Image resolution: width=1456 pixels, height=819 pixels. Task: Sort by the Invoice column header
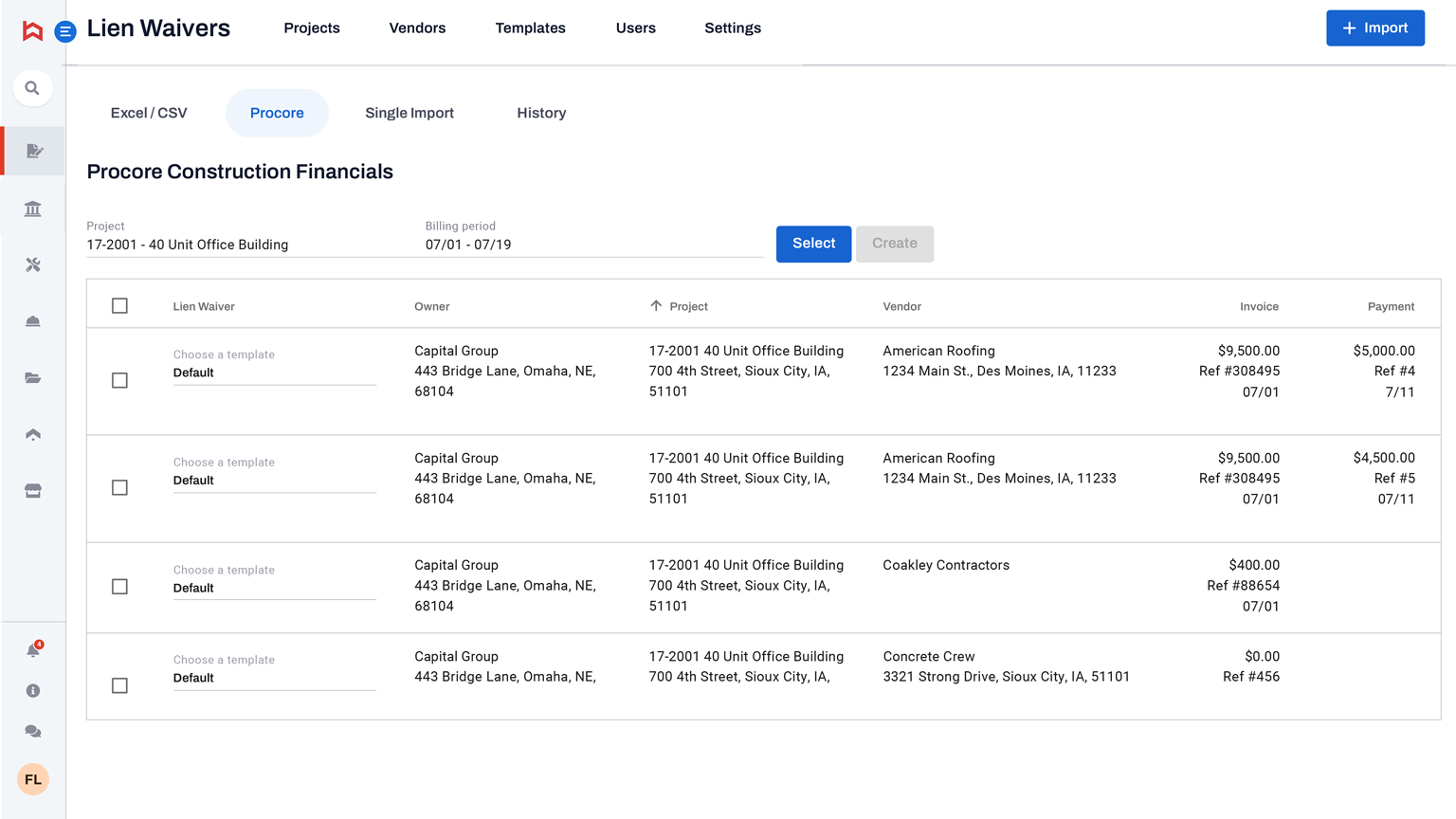[x=1260, y=306]
